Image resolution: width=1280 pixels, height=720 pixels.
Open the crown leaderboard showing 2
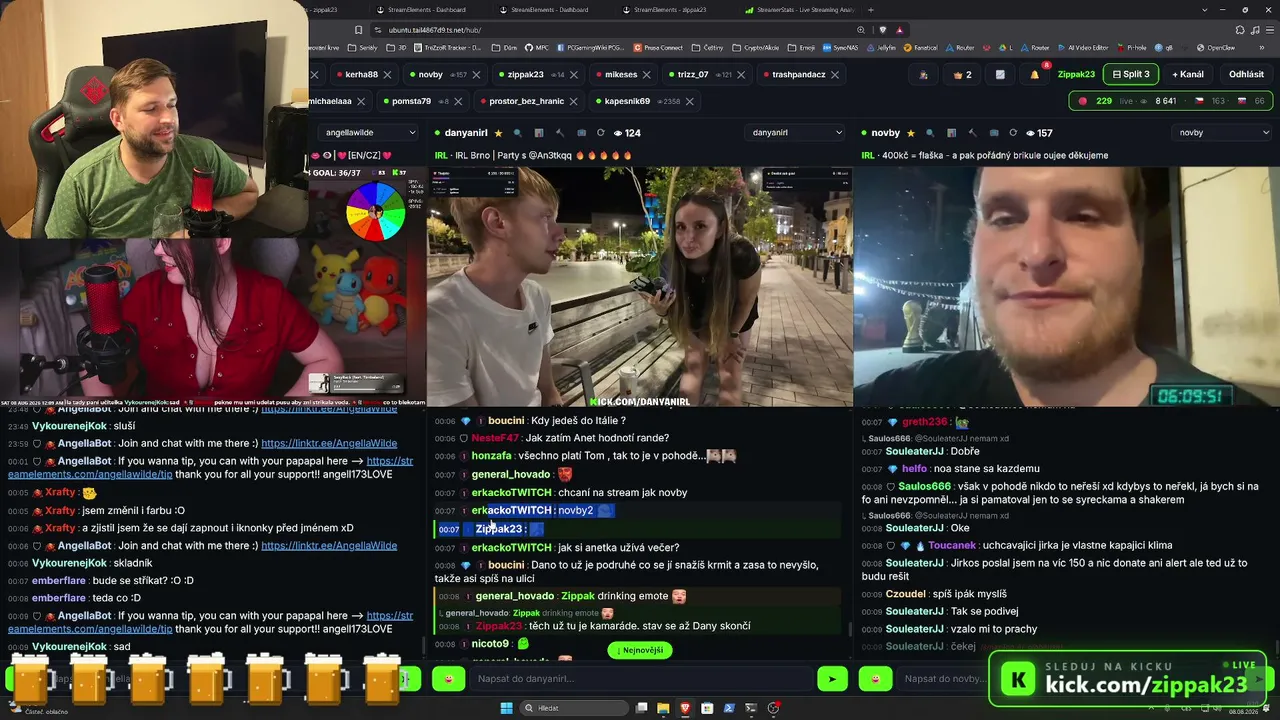coord(963,74)
